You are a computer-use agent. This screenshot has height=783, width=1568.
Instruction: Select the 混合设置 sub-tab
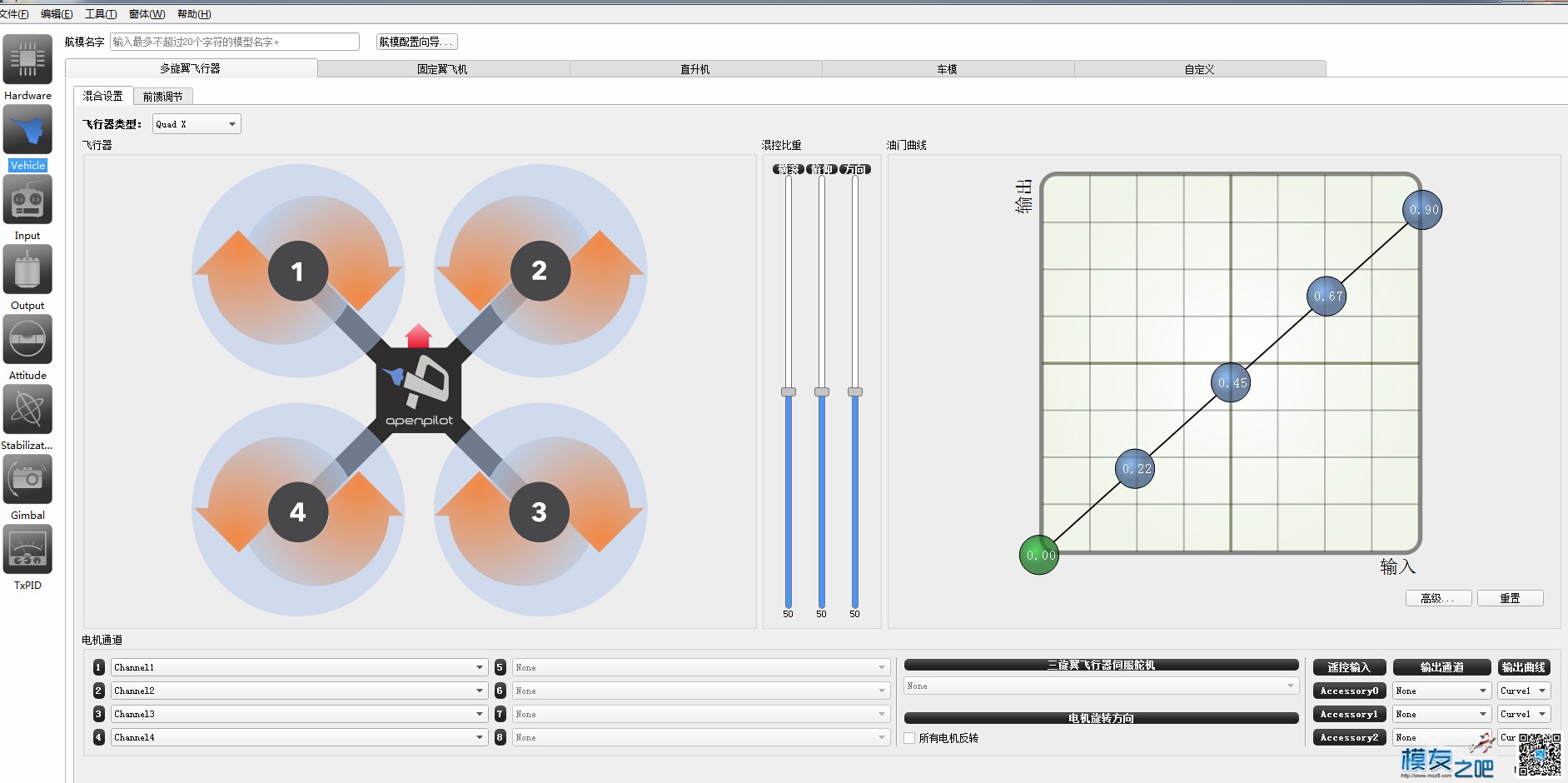[103, 96]
